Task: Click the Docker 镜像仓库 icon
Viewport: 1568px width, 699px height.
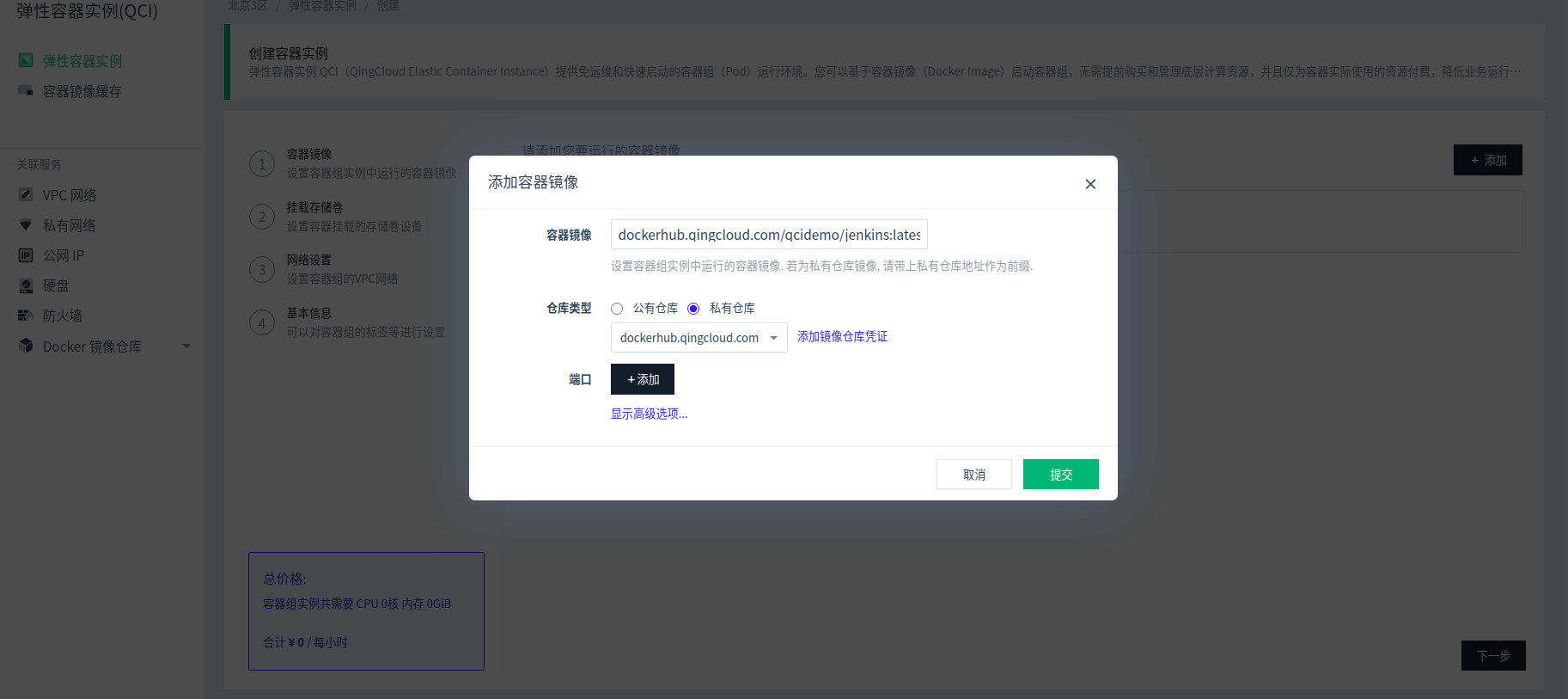Action: 26,346
